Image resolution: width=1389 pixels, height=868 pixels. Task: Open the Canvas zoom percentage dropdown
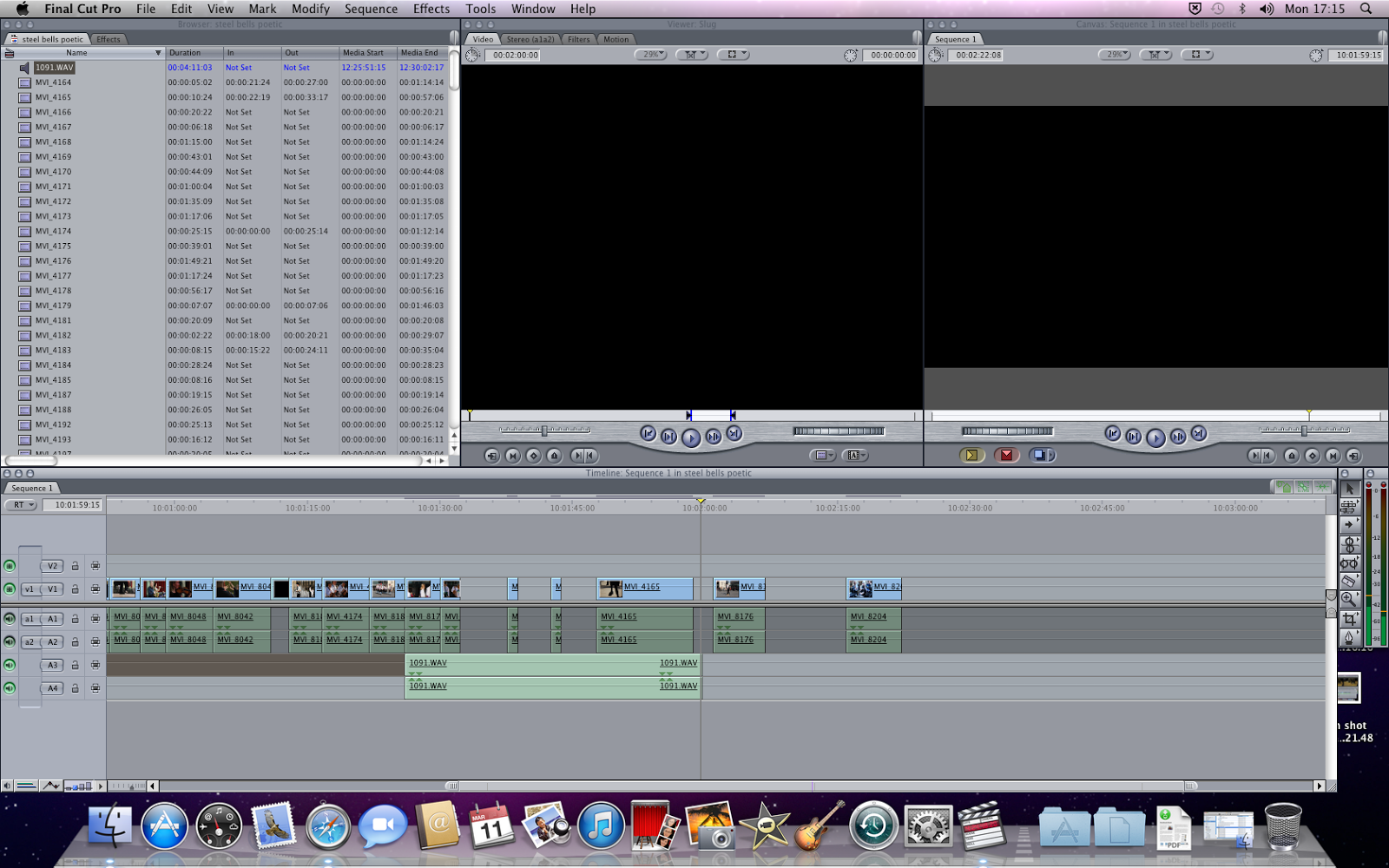tap(1115, 54)
